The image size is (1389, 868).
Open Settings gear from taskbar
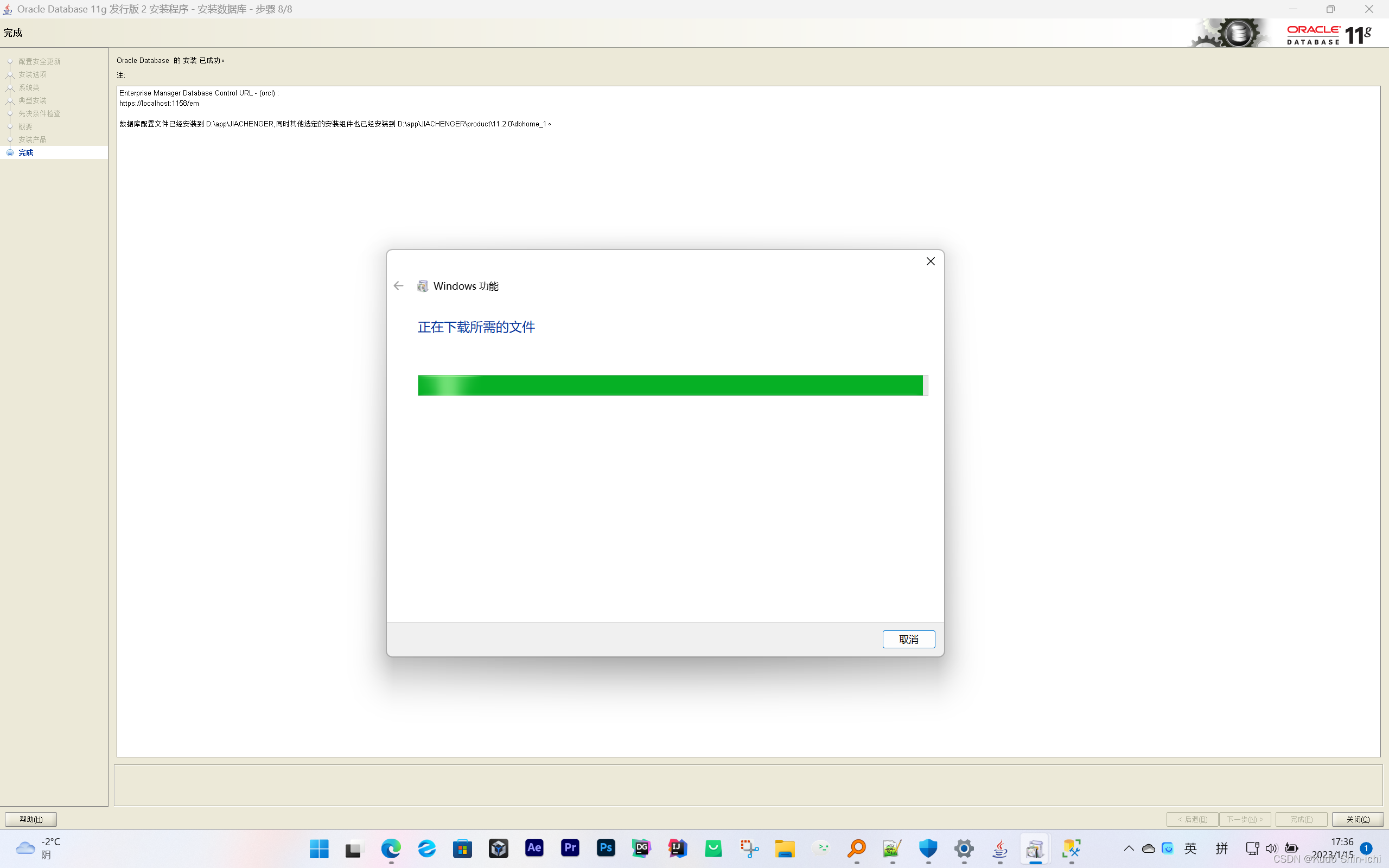964,848
